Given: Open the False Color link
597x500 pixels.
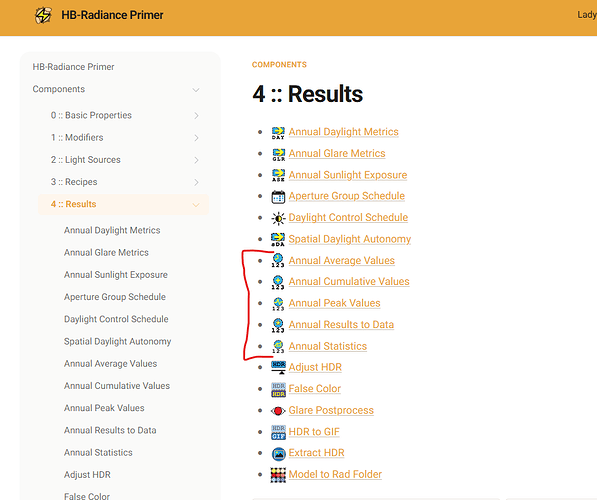Looking at the screenshot, I should tap(314, 389).
